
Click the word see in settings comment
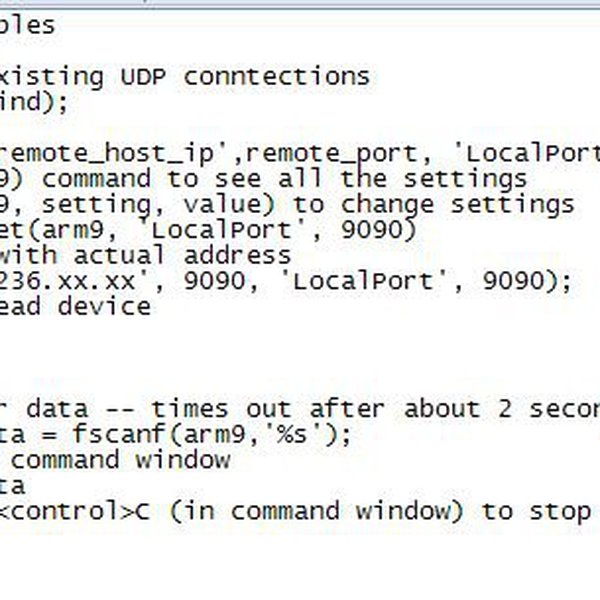tap(238, 180)
